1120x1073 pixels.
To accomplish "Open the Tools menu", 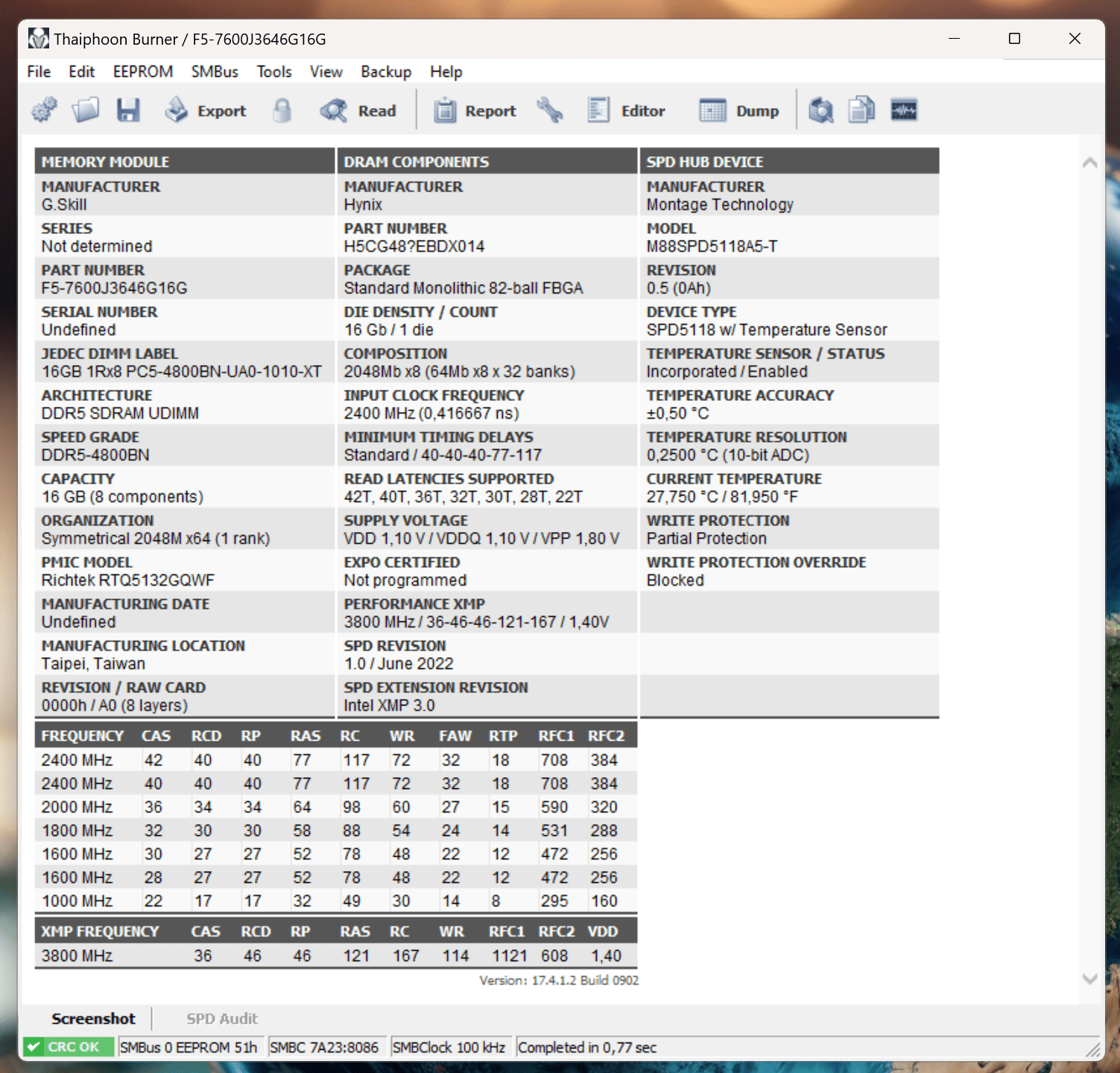I will coord(274,72).
